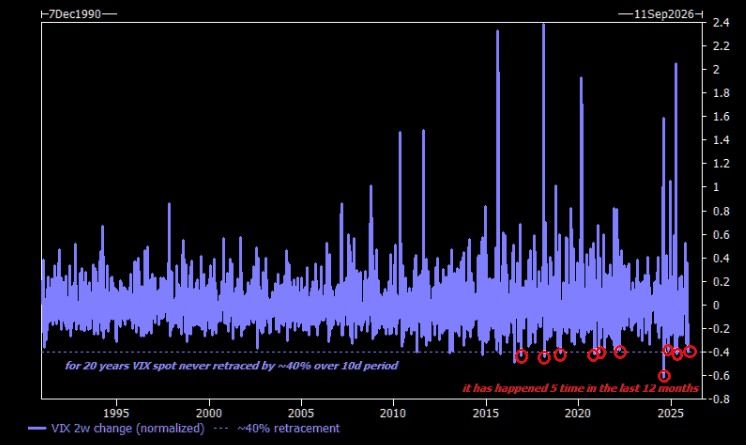Click the -0.6 y-axis value
This screenshot has width=746, height=445.
[x=719, y=376]
